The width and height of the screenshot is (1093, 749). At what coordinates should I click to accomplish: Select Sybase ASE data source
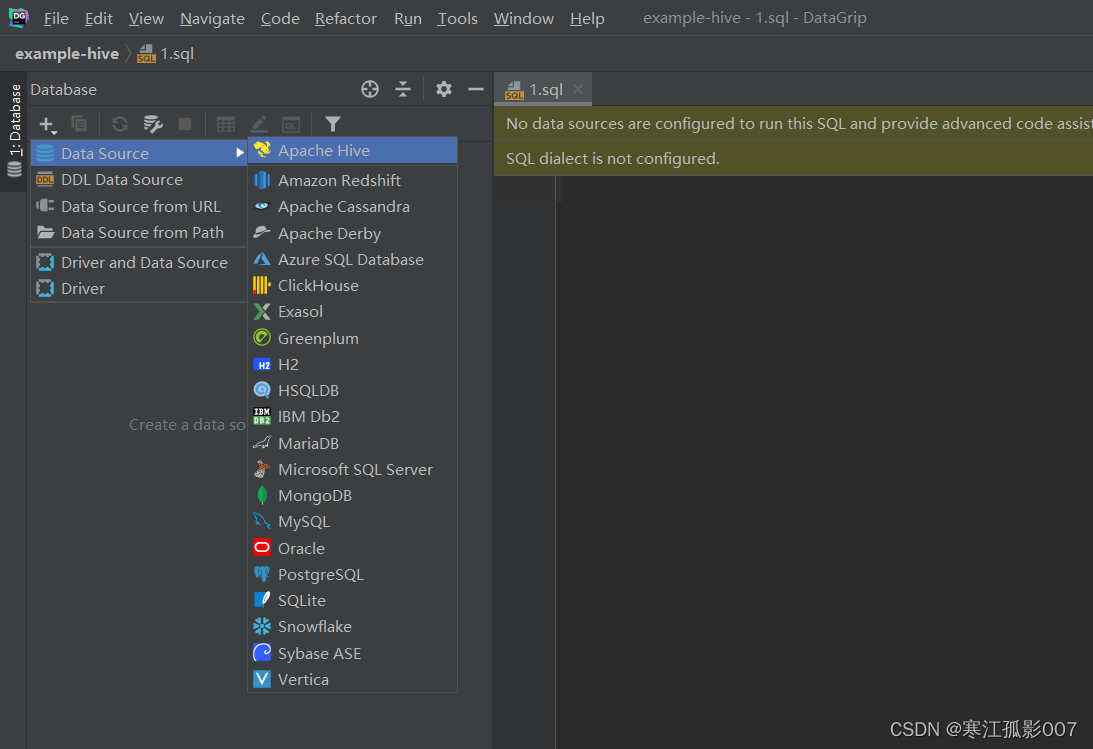pos(353,654)
